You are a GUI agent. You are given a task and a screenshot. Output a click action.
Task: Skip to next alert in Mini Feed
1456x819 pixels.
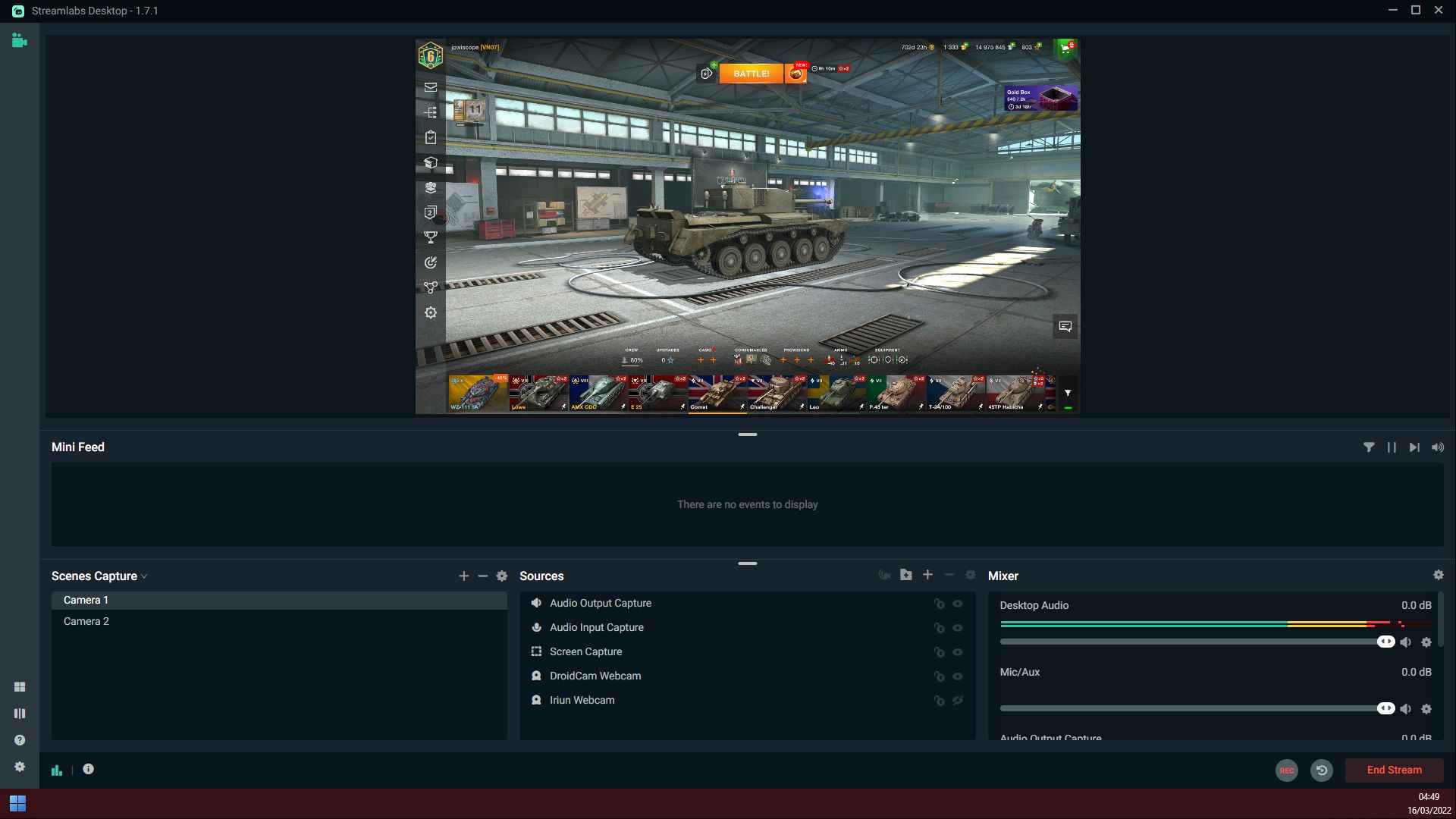1414,447
